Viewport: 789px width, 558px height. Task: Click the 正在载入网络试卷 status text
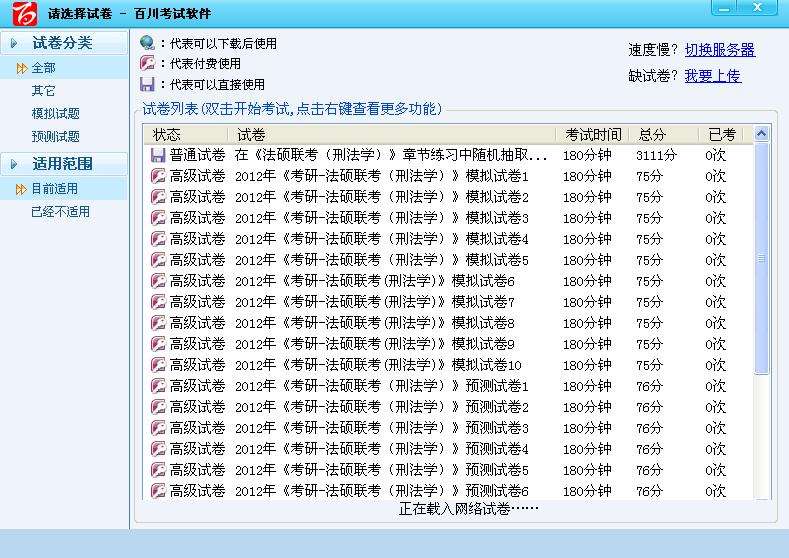click(x=468, y=509)
